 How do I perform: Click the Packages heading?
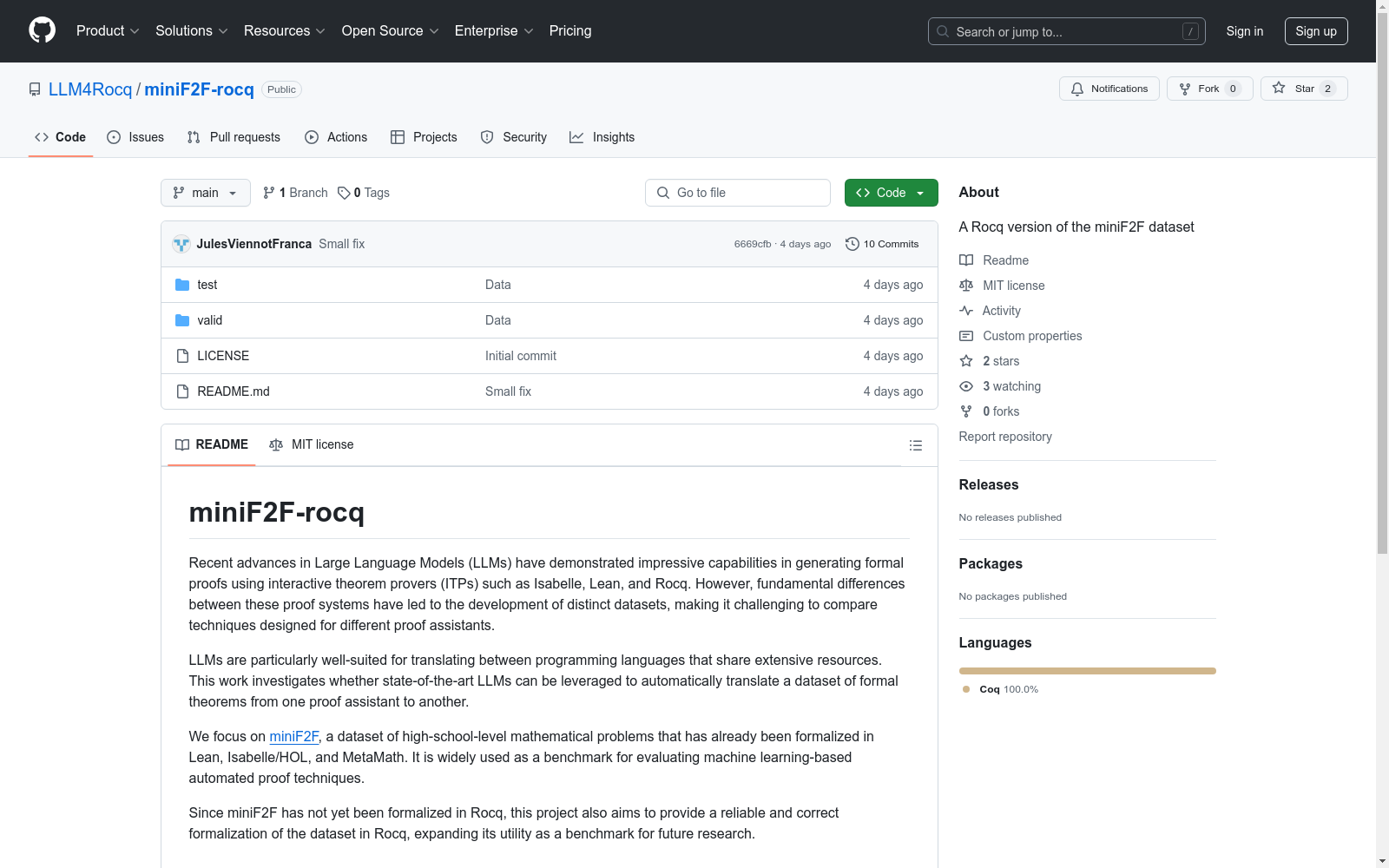pyautogui.click(x=991, y=563)
